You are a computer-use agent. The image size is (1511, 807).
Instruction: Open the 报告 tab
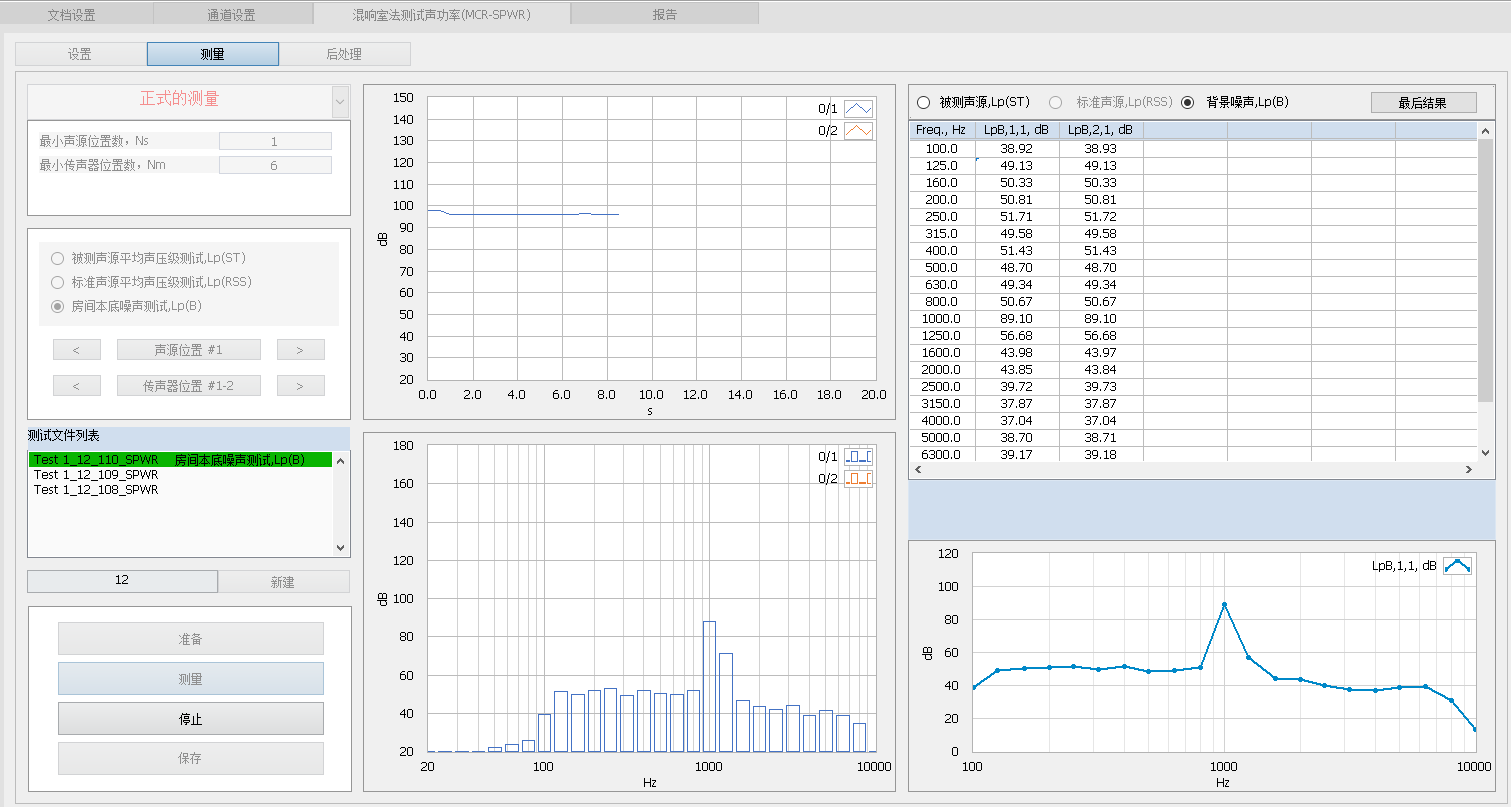tap(664, 14)
